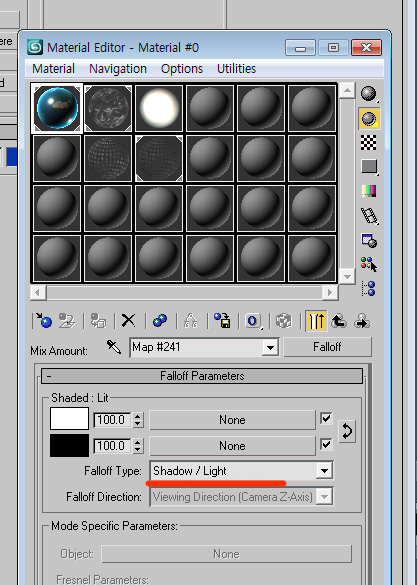Click the sample slots scroll-left arrow
417x585 pixels.
[38, 292]
